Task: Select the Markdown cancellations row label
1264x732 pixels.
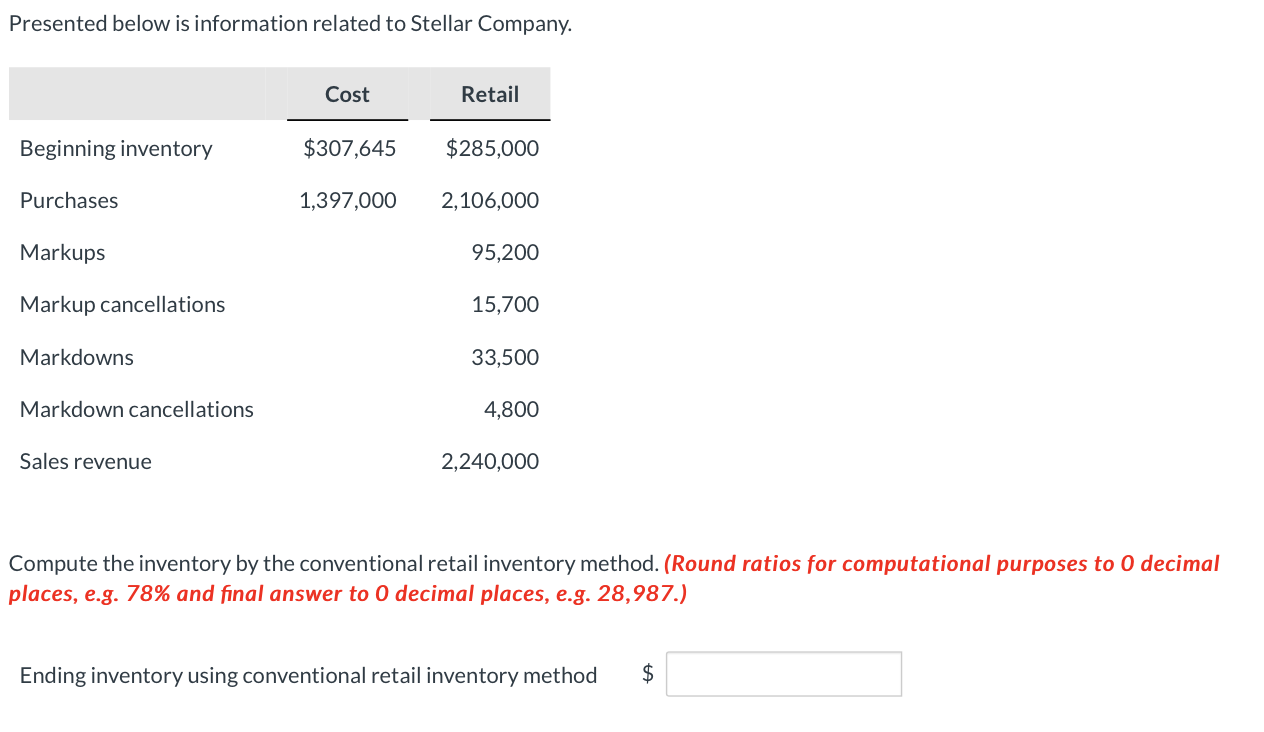Action: (137, 409)
